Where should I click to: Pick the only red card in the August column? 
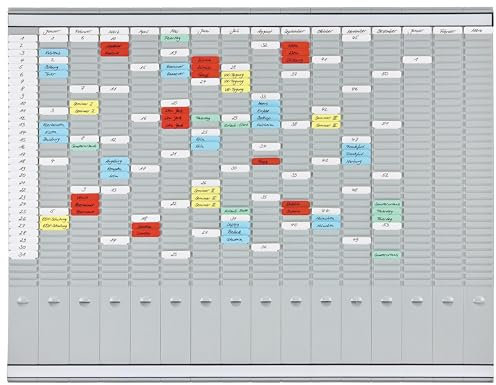(266, 161)
